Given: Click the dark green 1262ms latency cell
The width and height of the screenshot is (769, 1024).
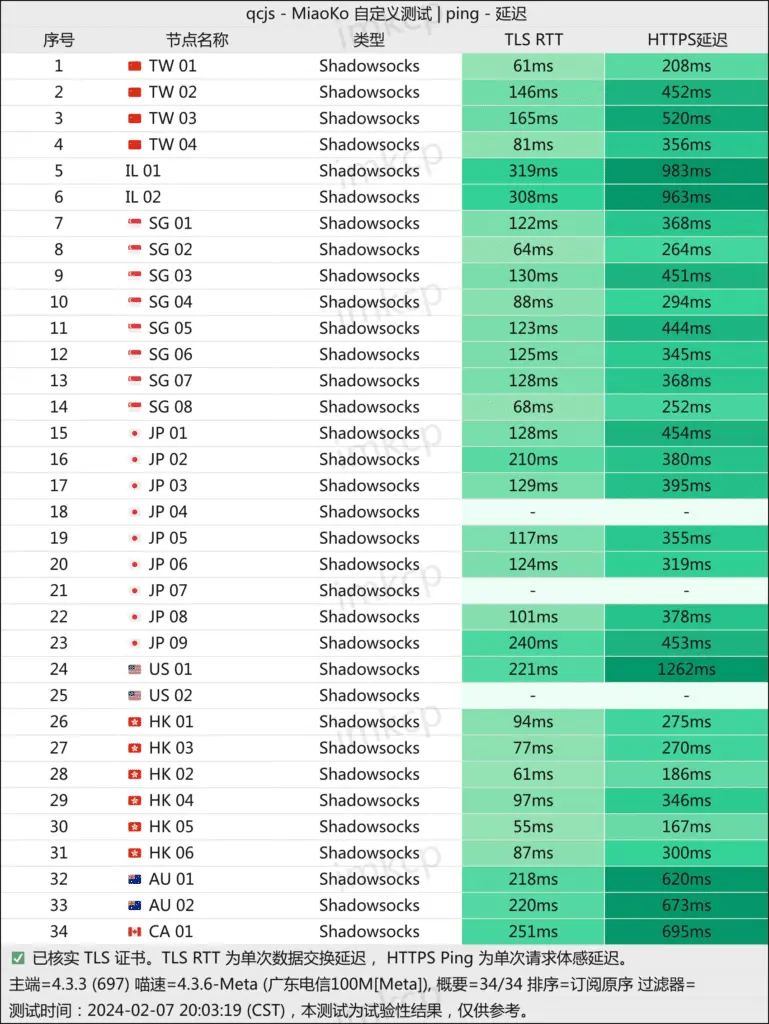Looking at the screenshot, I should pos(686,669).
